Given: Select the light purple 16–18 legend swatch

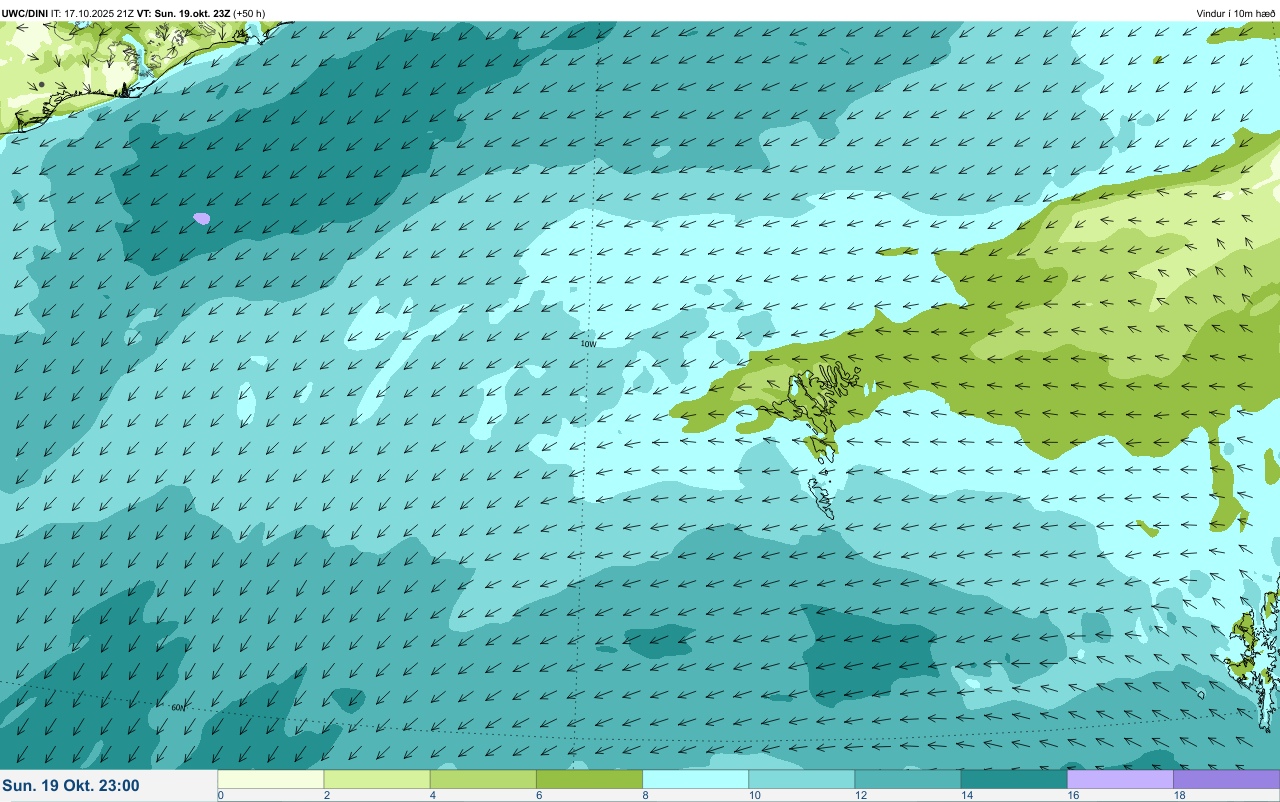Looking at the screenshot, I should tap(1120, 779).
